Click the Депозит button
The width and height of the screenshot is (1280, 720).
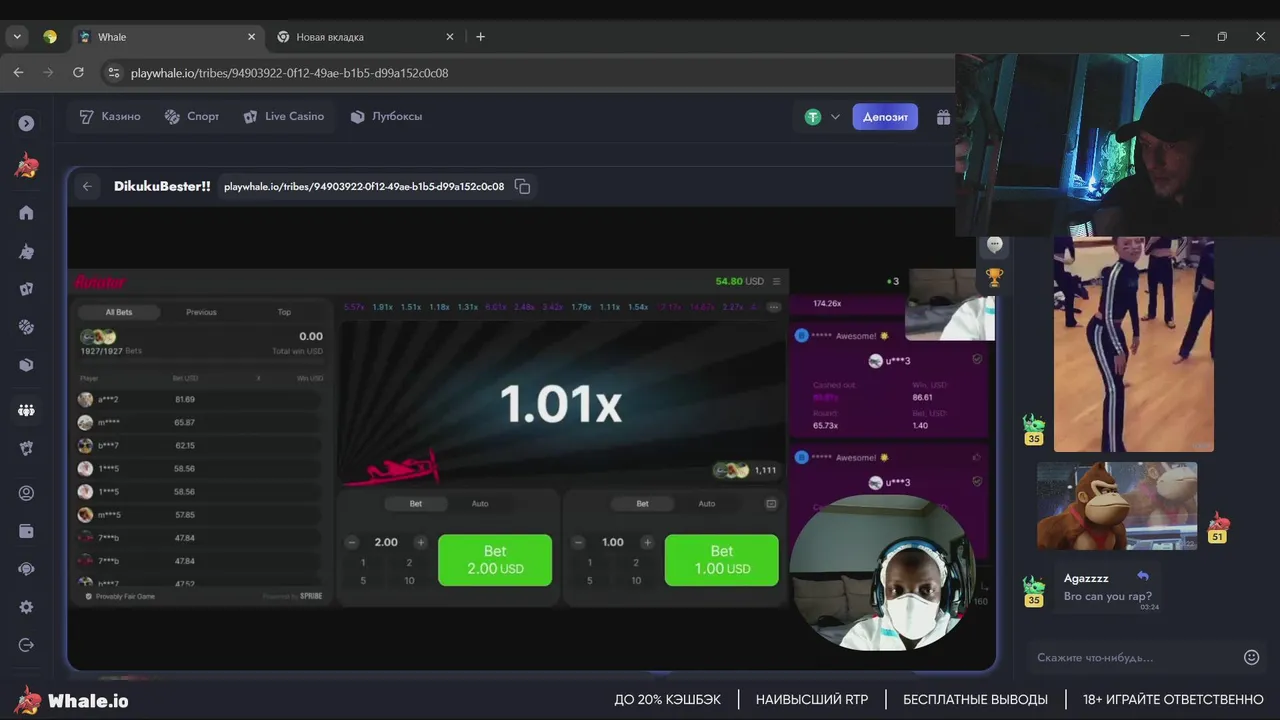pyautogui.click(x=885, y=117)
